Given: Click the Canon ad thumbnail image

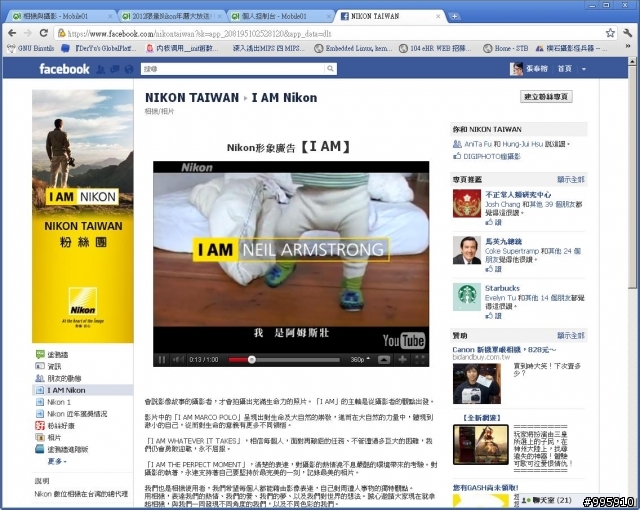Looking at the screenshot, I should coord(477,384).
